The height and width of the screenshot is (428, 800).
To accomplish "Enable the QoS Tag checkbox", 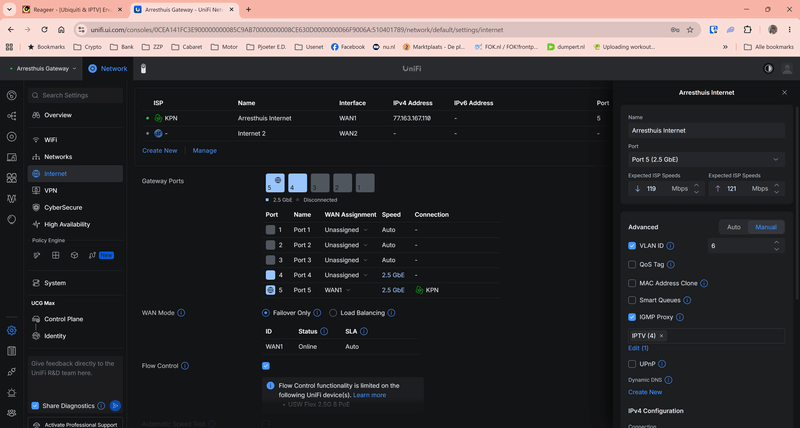I will [x=632, y=265].
